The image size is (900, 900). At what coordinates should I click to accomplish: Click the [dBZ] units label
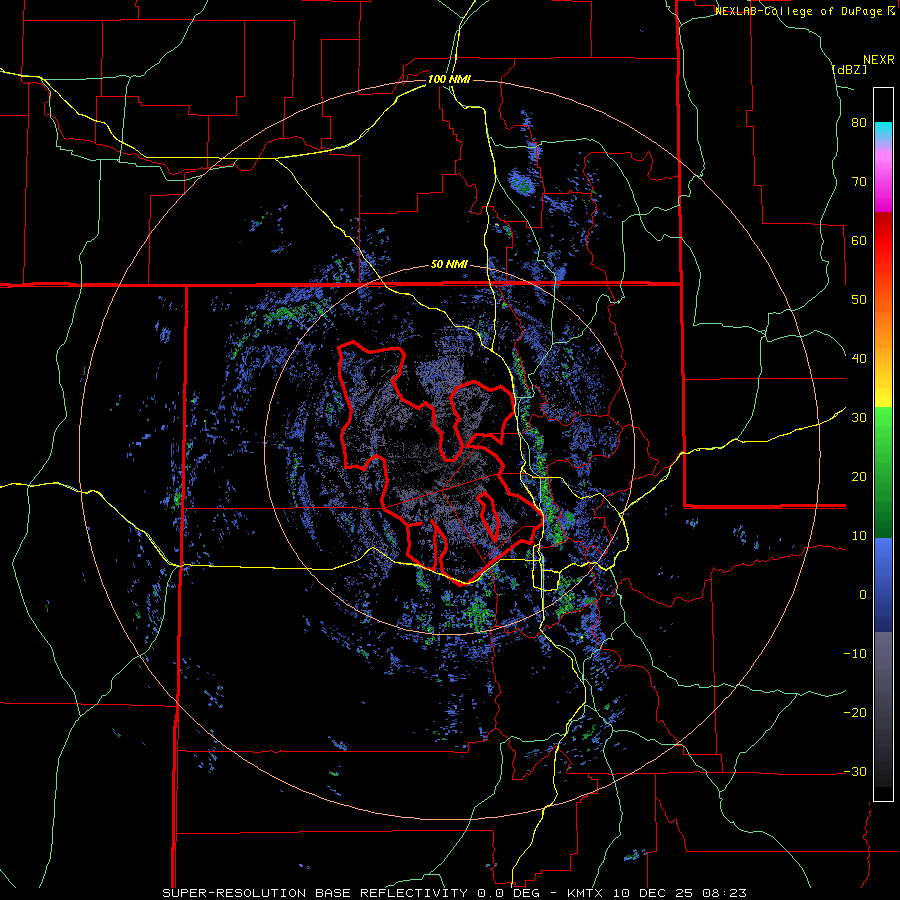coord(849,69)
